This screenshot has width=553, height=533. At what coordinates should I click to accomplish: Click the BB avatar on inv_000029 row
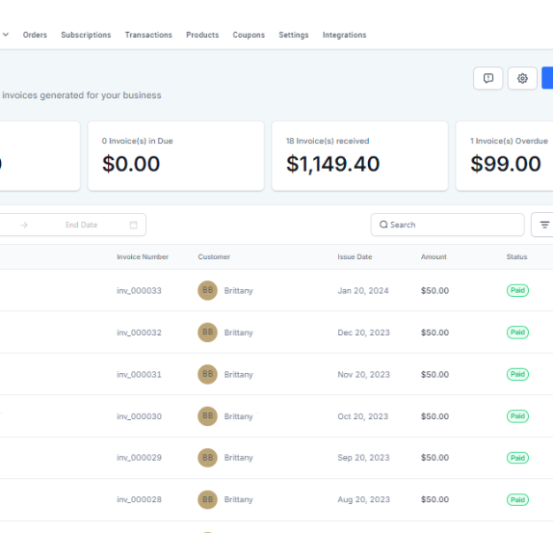207,458
